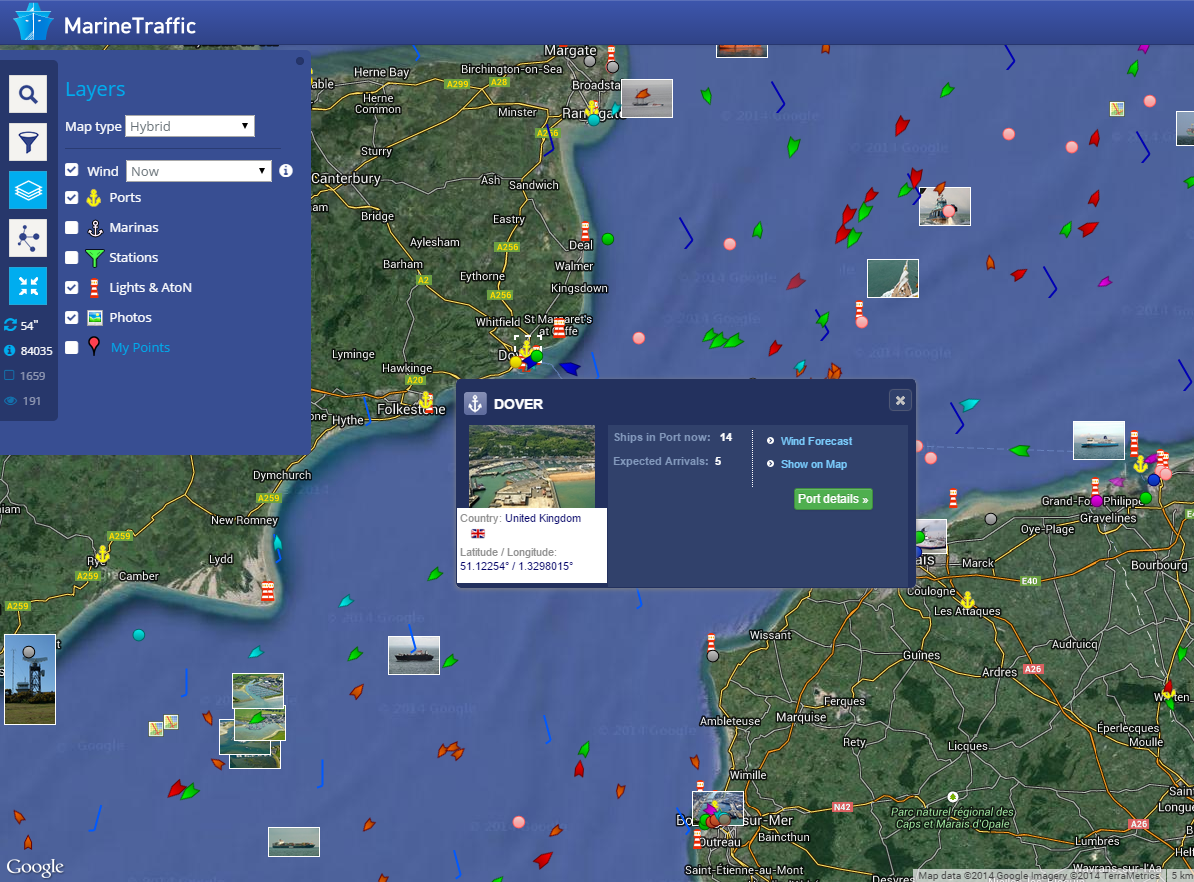Click the wind info icon
This screenshot has width=1194, height=882.
click(x=286, y=171)
